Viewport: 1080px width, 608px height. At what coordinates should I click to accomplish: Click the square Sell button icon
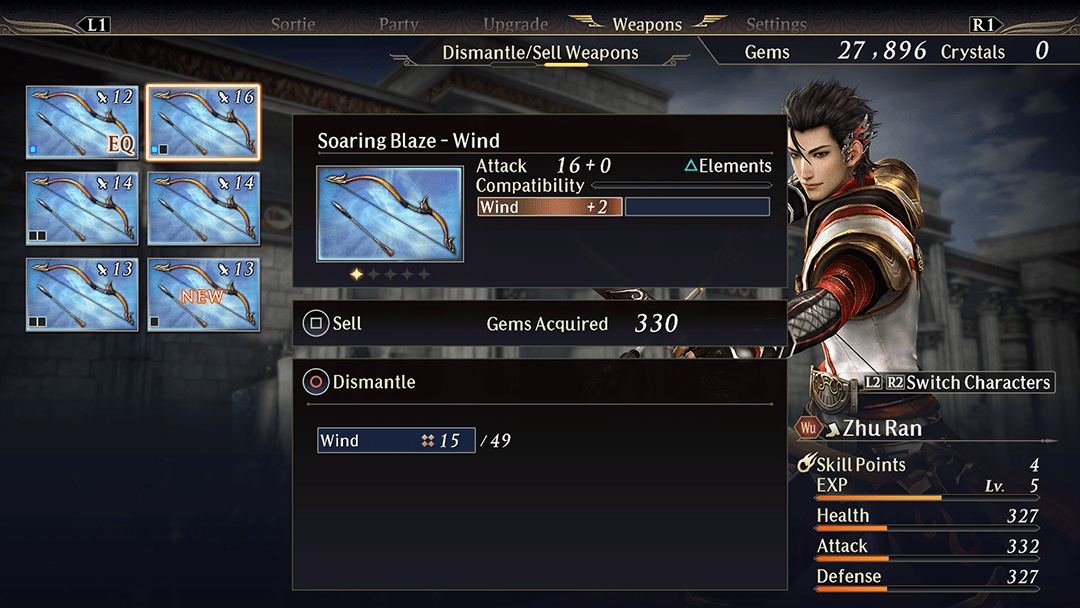(x=315, y=323)
